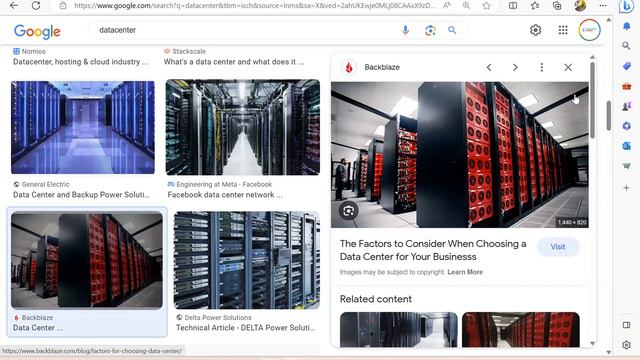Open sidebar notifications bell icon
Viewport: 640px width, 360px height.
[x=627, y=27]
